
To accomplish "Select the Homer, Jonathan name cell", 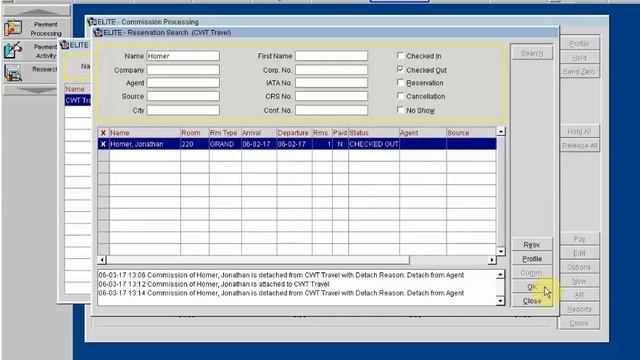I will click(145, 144).
